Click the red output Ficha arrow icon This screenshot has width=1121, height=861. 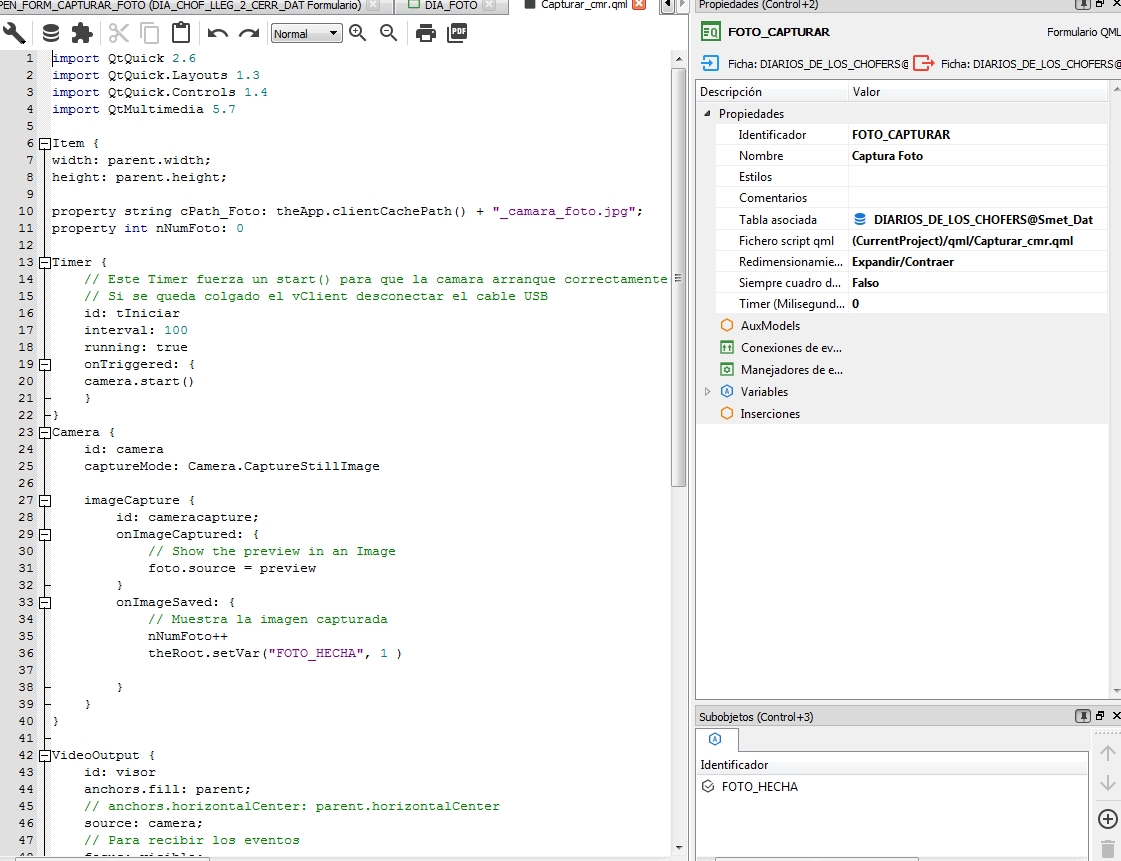tap(923, 64)
